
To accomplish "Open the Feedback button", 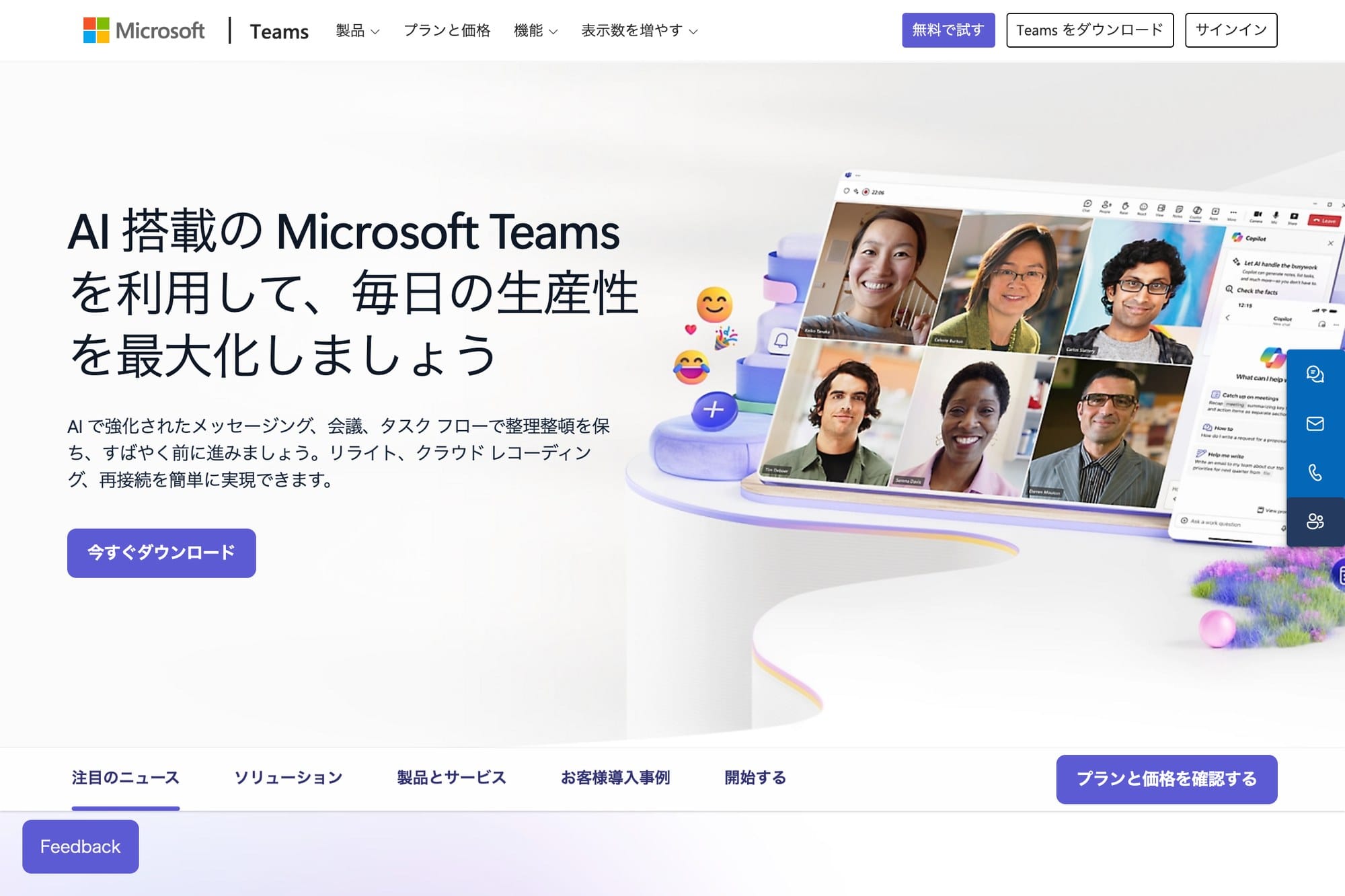I will coord(81,846).
